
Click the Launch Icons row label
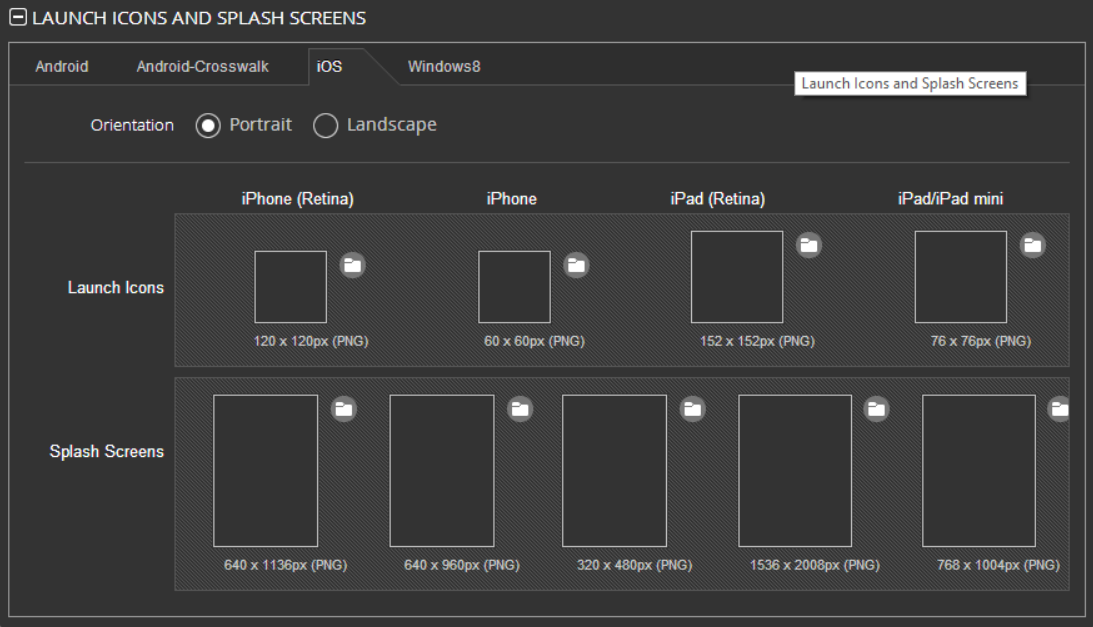[116, 287]
